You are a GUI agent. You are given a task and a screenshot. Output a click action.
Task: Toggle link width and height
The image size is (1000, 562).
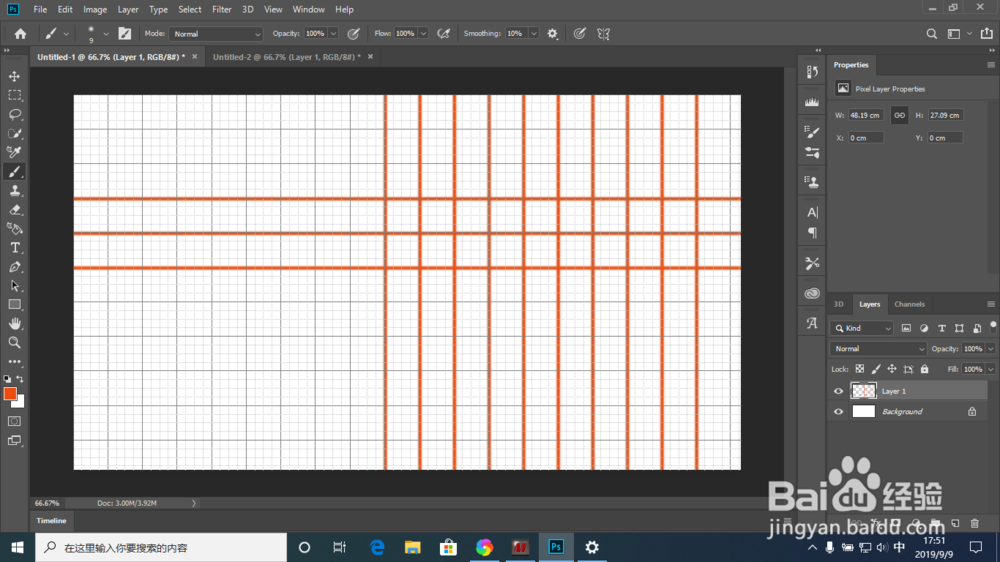899,115
